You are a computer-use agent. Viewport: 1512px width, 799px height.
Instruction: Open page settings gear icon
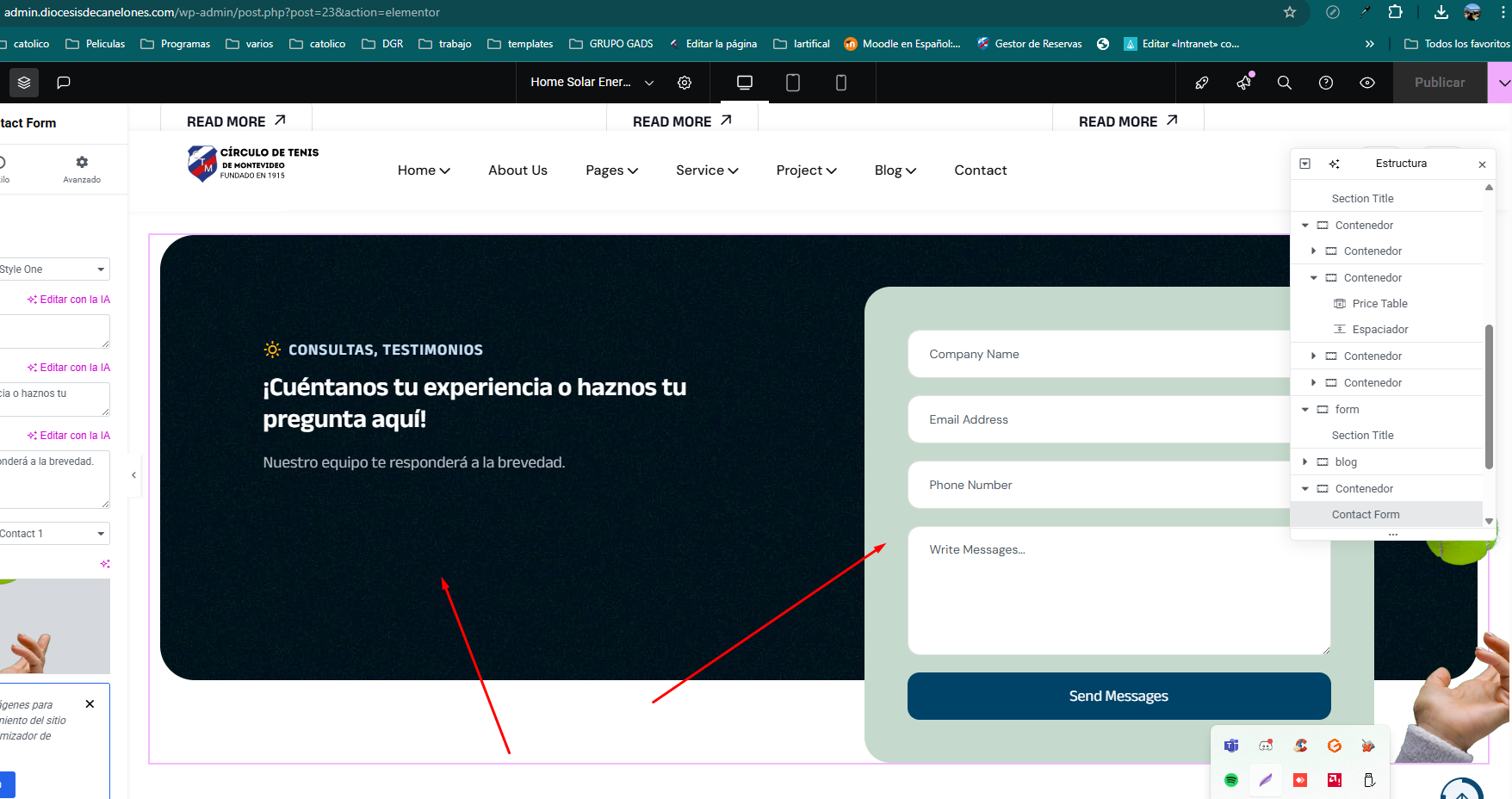[x=685, y=83]
